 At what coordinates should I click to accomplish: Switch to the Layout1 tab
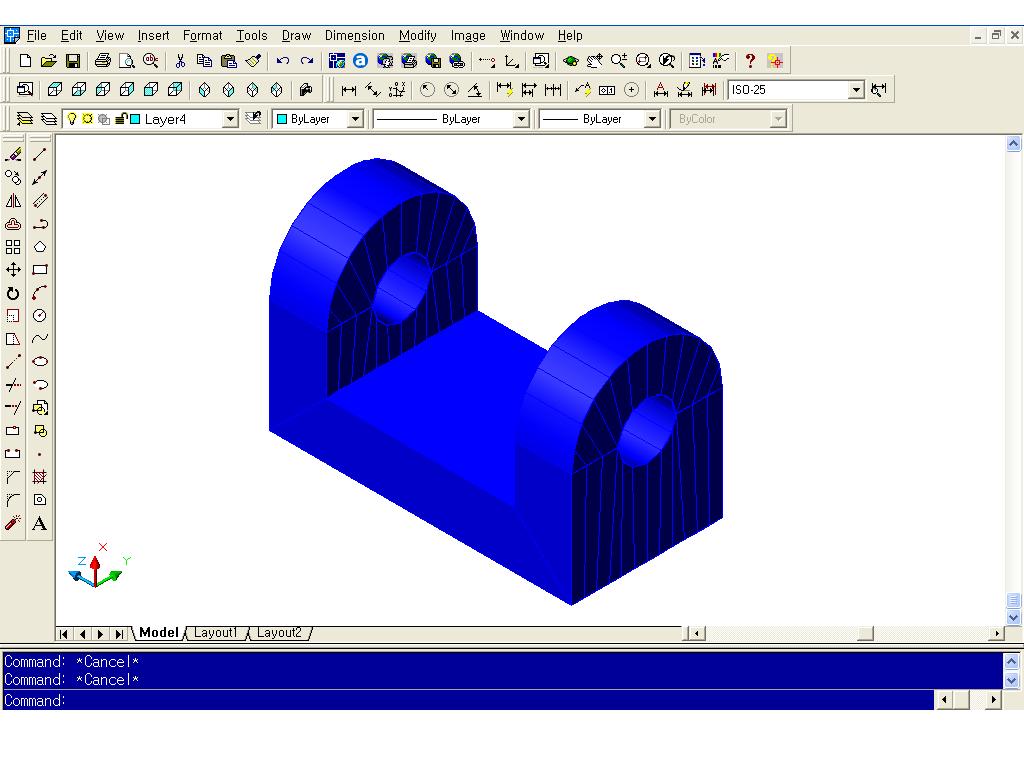pyautogui.click(x=216, y=633)
